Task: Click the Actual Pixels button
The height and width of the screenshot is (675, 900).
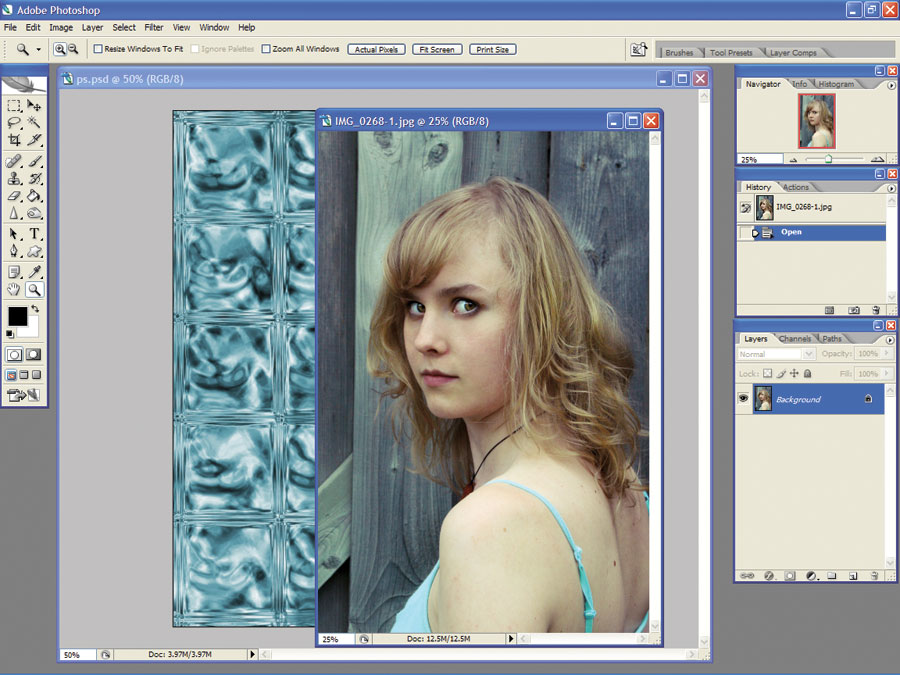Action: tap(377, 49)
